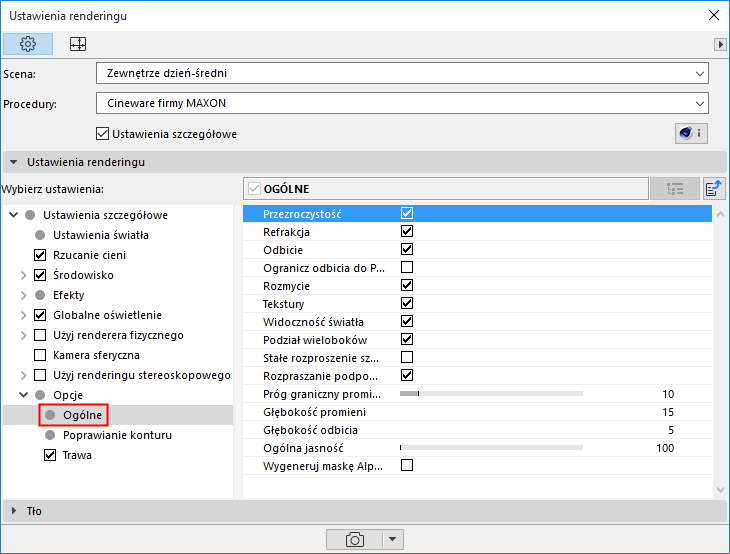Enable Użyj renderingu stereoskopowego checkbox
730x554 pixels.
tap(40, 375)
